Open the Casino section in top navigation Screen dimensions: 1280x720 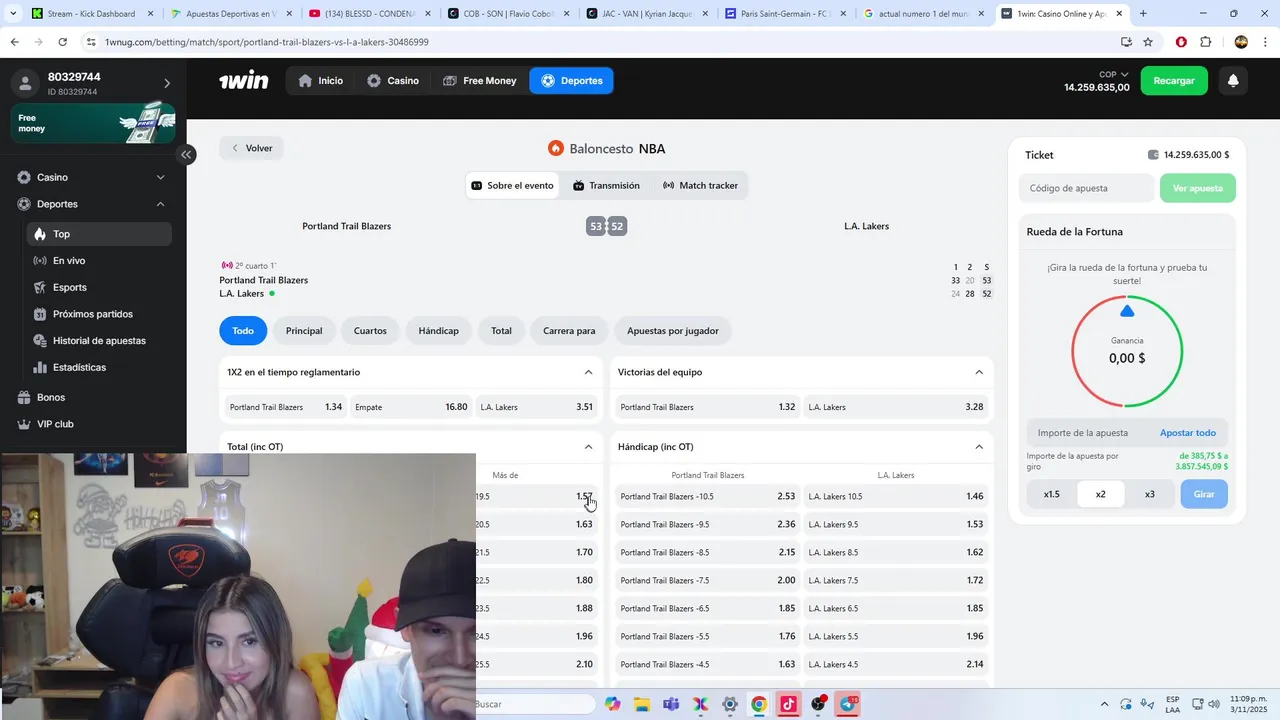[x=392, y=81]
